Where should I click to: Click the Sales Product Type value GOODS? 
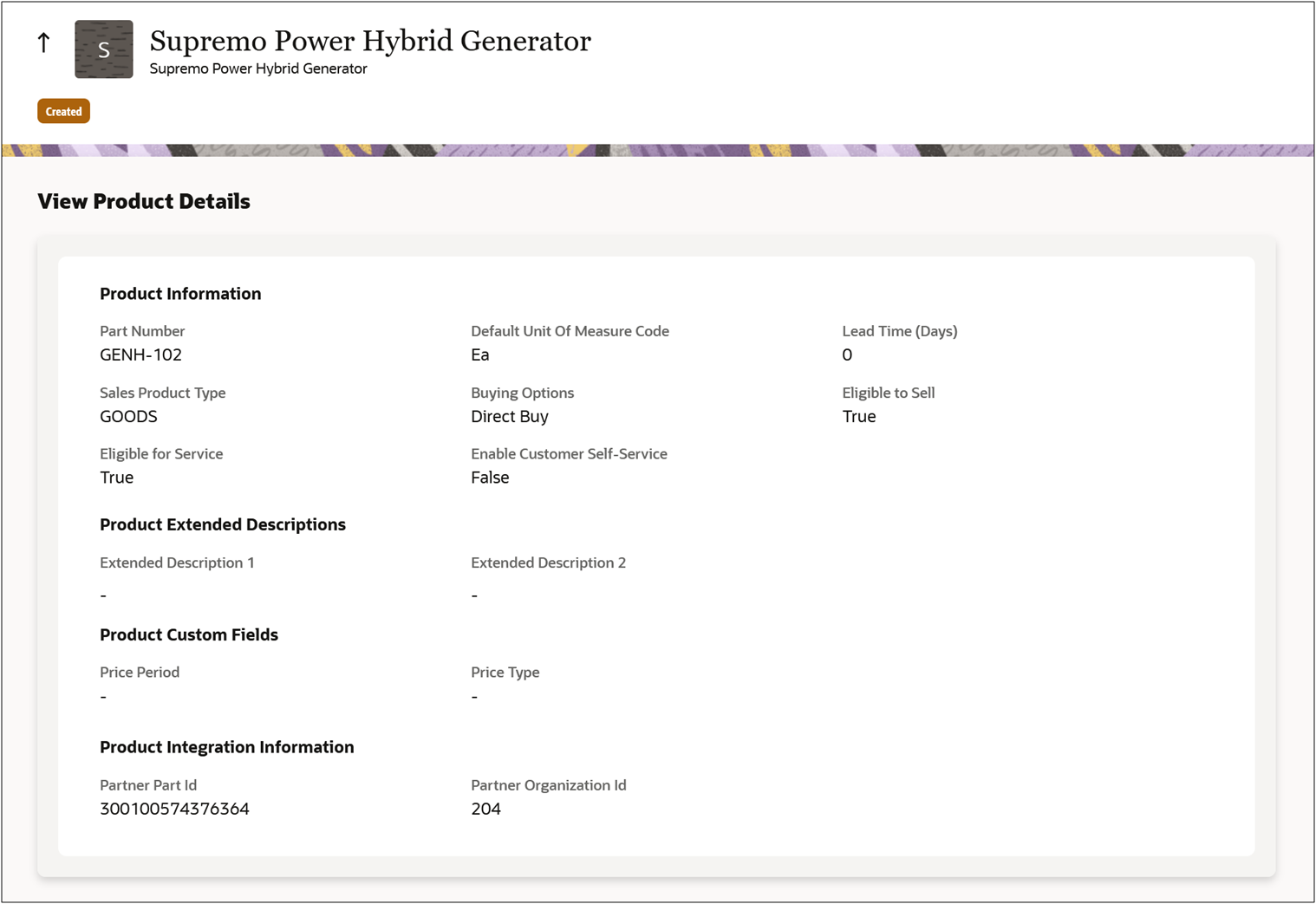pyautogui.click(x=128, y=417)
